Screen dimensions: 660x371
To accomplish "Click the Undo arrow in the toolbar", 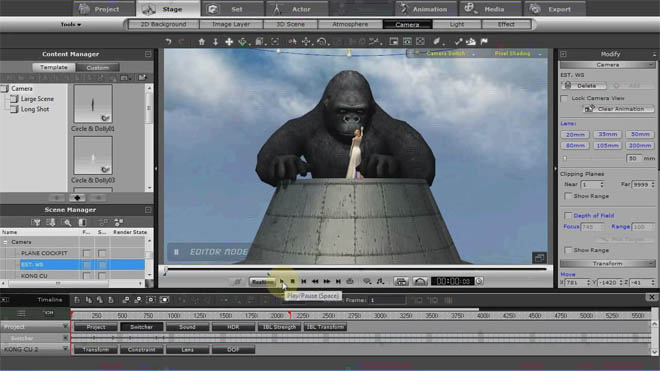I will pyautogui.click(x=168, y=41).
